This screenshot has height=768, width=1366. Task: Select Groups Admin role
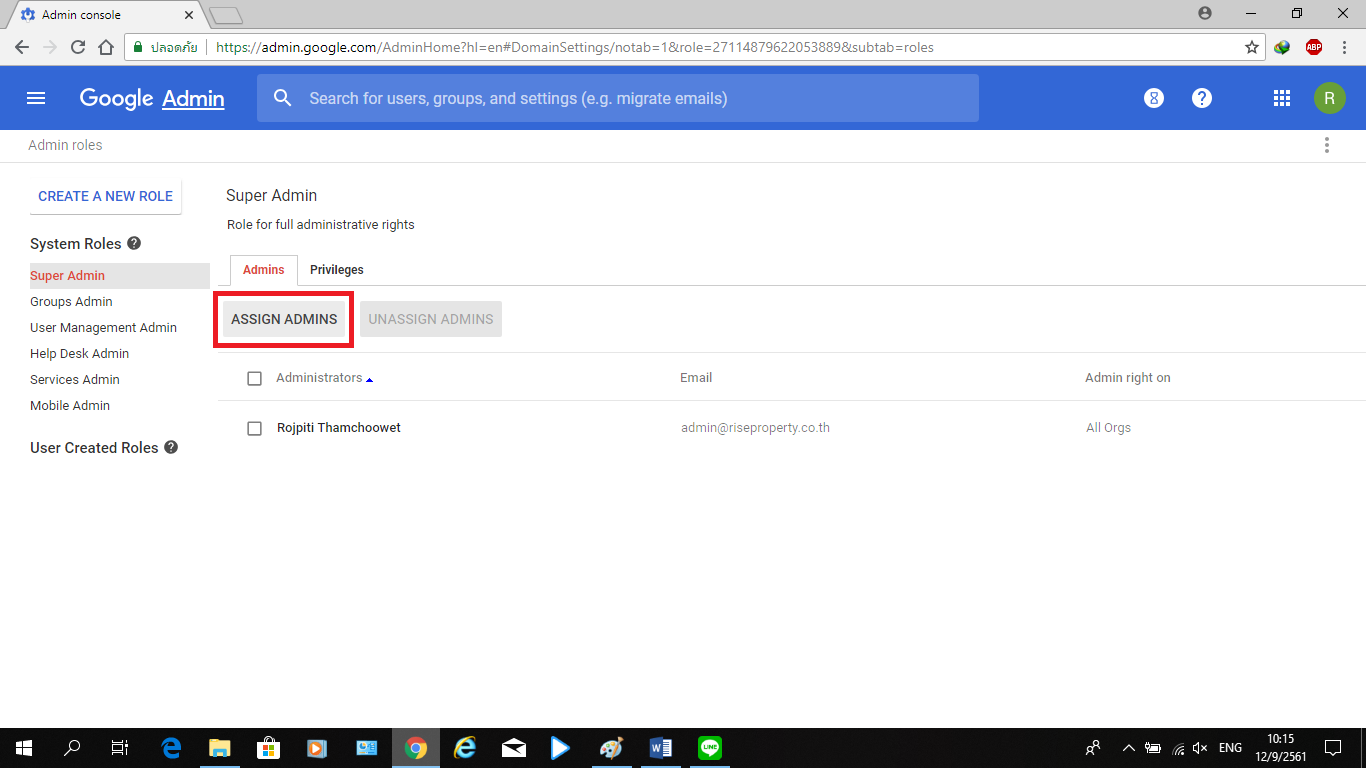tap(71, 301)
